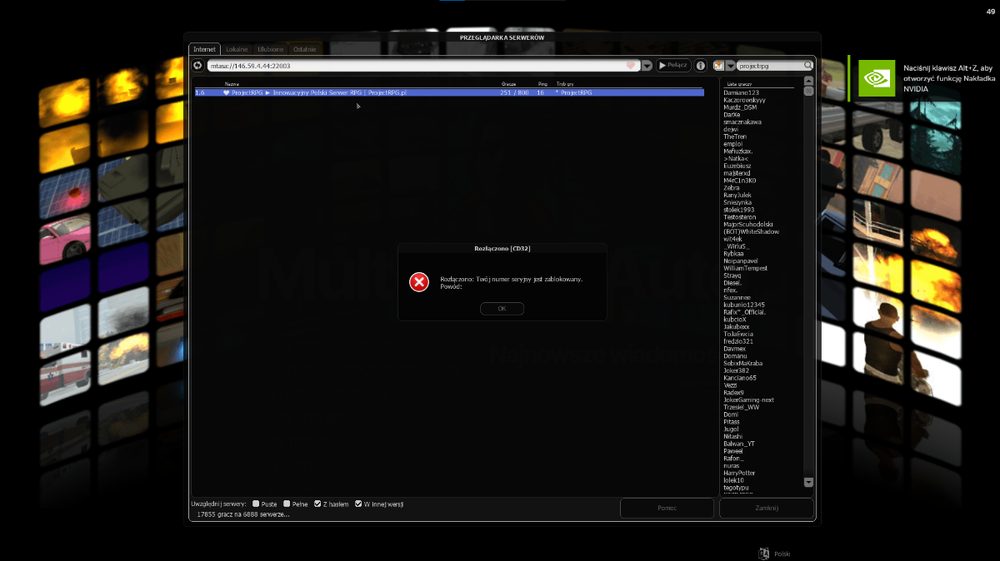Select player HarryPotter in list
This screenshot has width=1000, height=561.
point(739,473)
